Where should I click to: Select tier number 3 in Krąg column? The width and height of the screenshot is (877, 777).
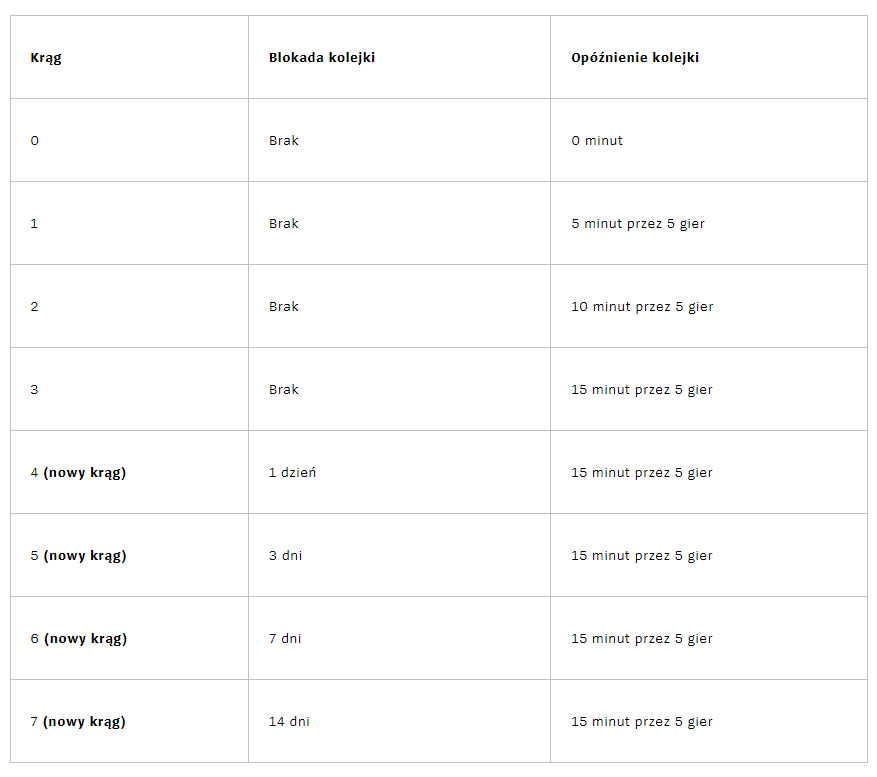pyautogui.click(x=35, y=390)
